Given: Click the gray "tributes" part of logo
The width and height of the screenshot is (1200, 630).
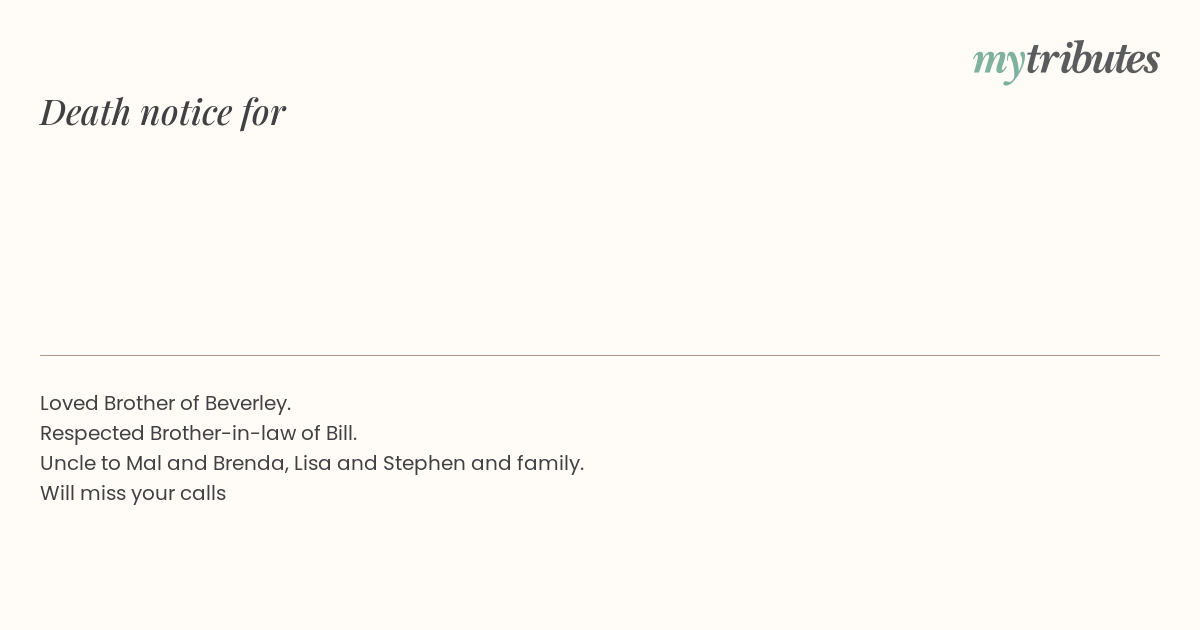Looking at the screenshot, I should click(1093, 58).
